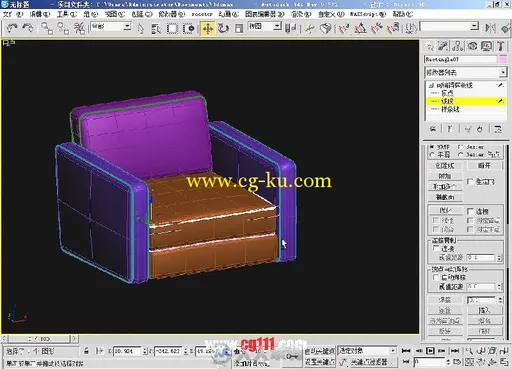Image resolution: width=512 pixels, height=369 pixels.
Task: Click the 断开 button
Action: pos(484,166)
